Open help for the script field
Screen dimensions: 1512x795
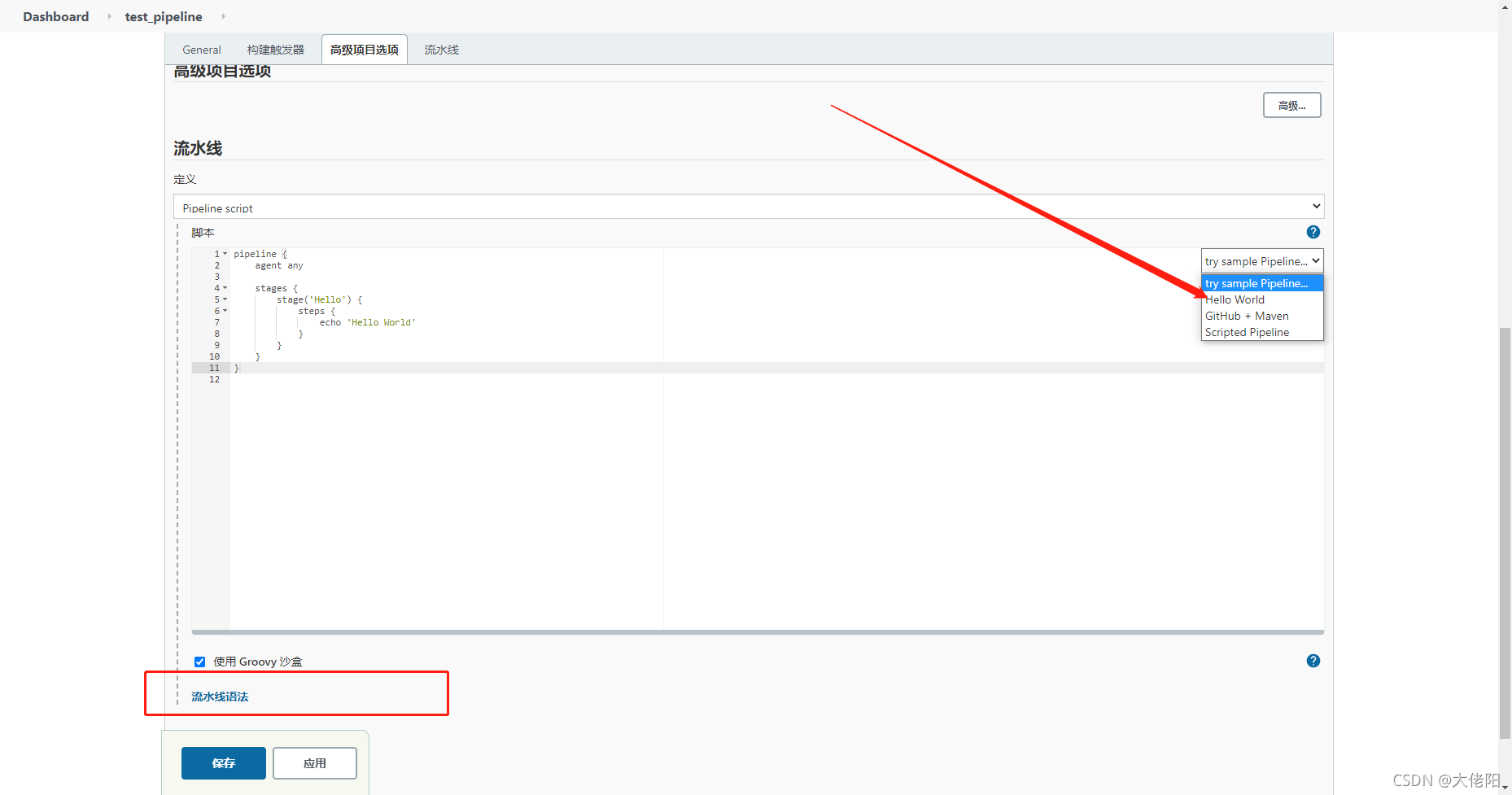[1313, 232]
